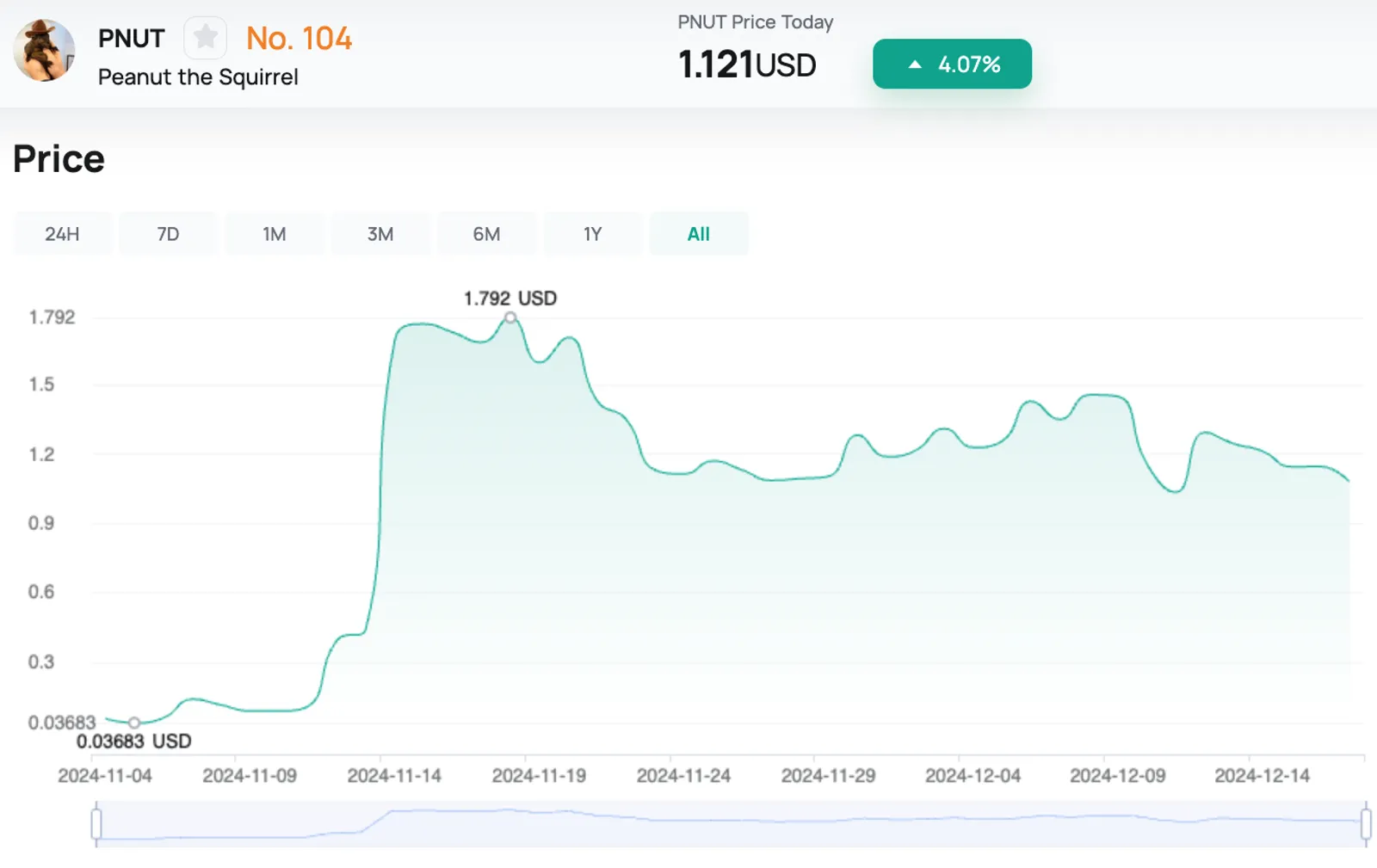Click the PNUT ticker name
Image resolution: width=1377 pixels, height=868 pixels.
tap(131, 39)
